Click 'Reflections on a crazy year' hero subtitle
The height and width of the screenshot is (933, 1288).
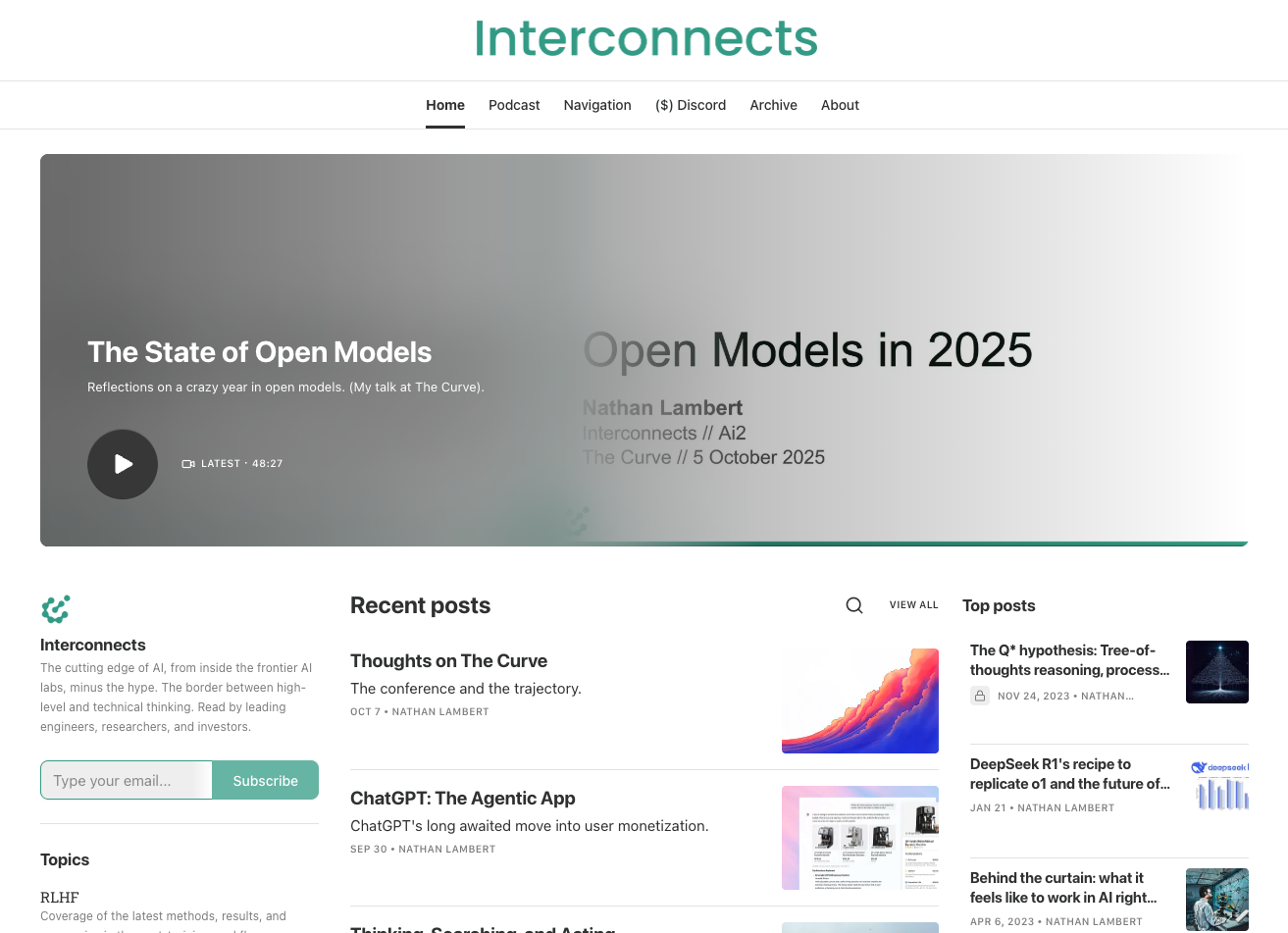285,388
